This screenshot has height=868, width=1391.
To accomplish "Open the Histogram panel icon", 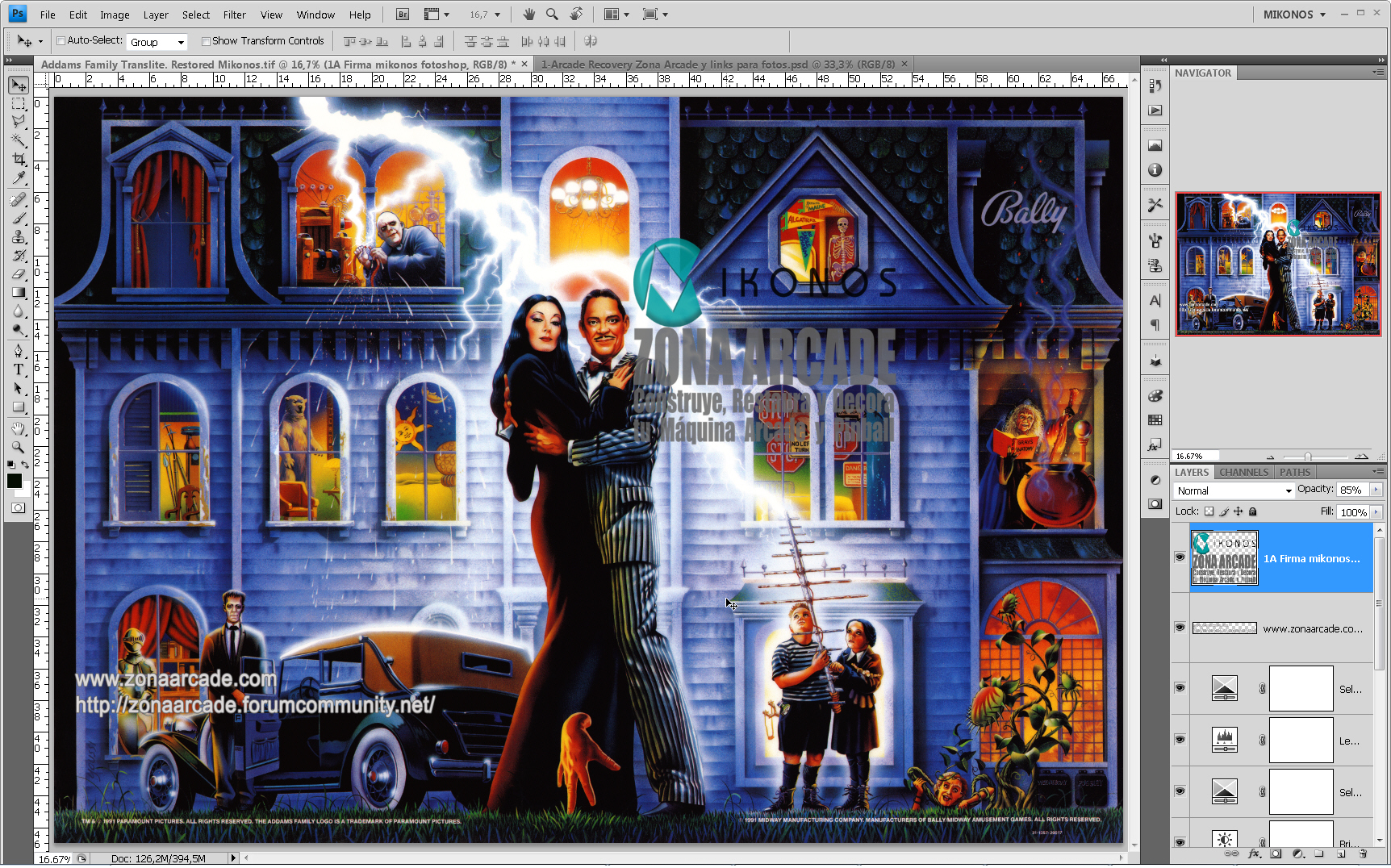I will point(1155,146).
